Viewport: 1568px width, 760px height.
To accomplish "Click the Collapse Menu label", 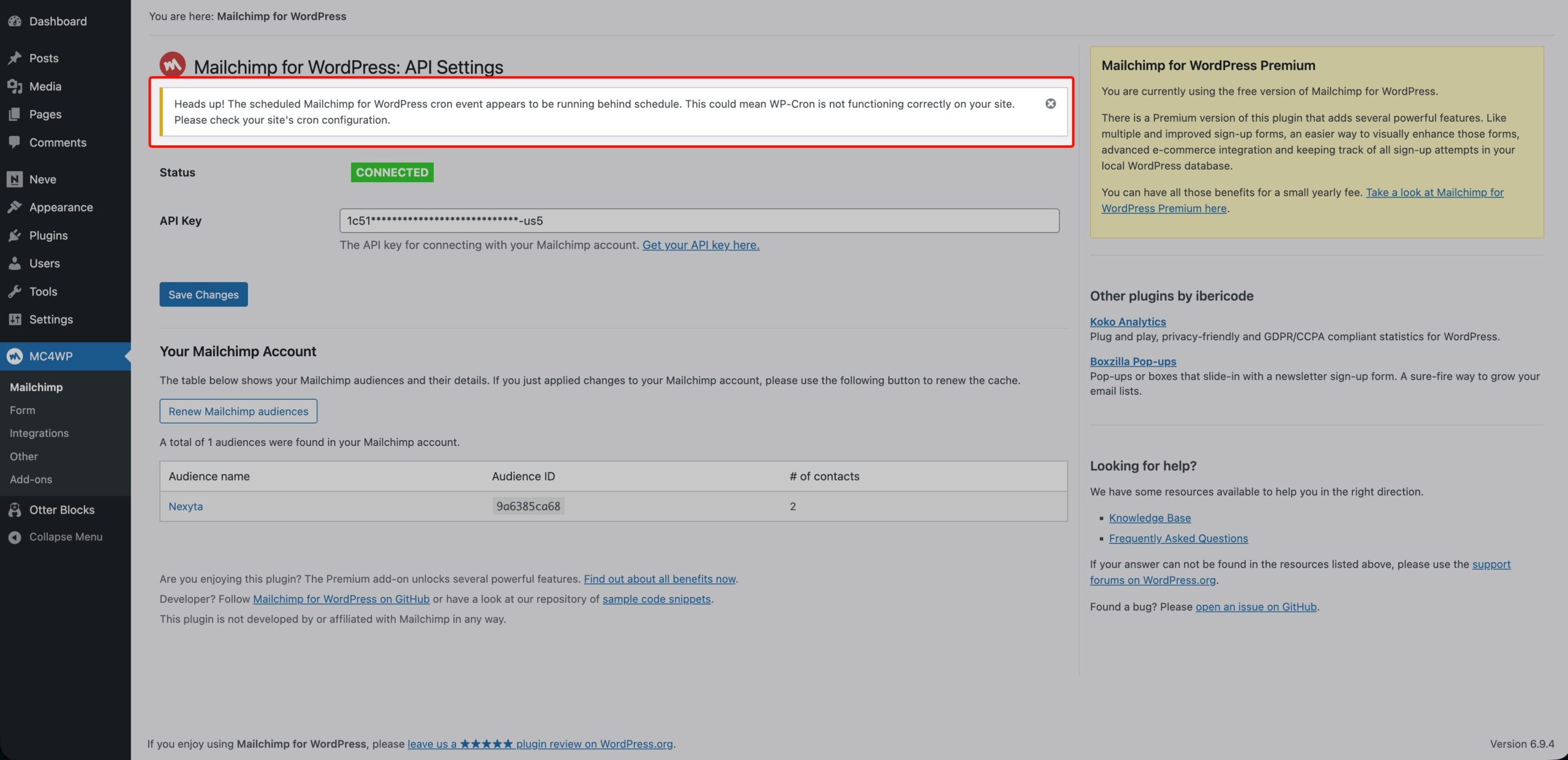I will click(x=66, y=537).
